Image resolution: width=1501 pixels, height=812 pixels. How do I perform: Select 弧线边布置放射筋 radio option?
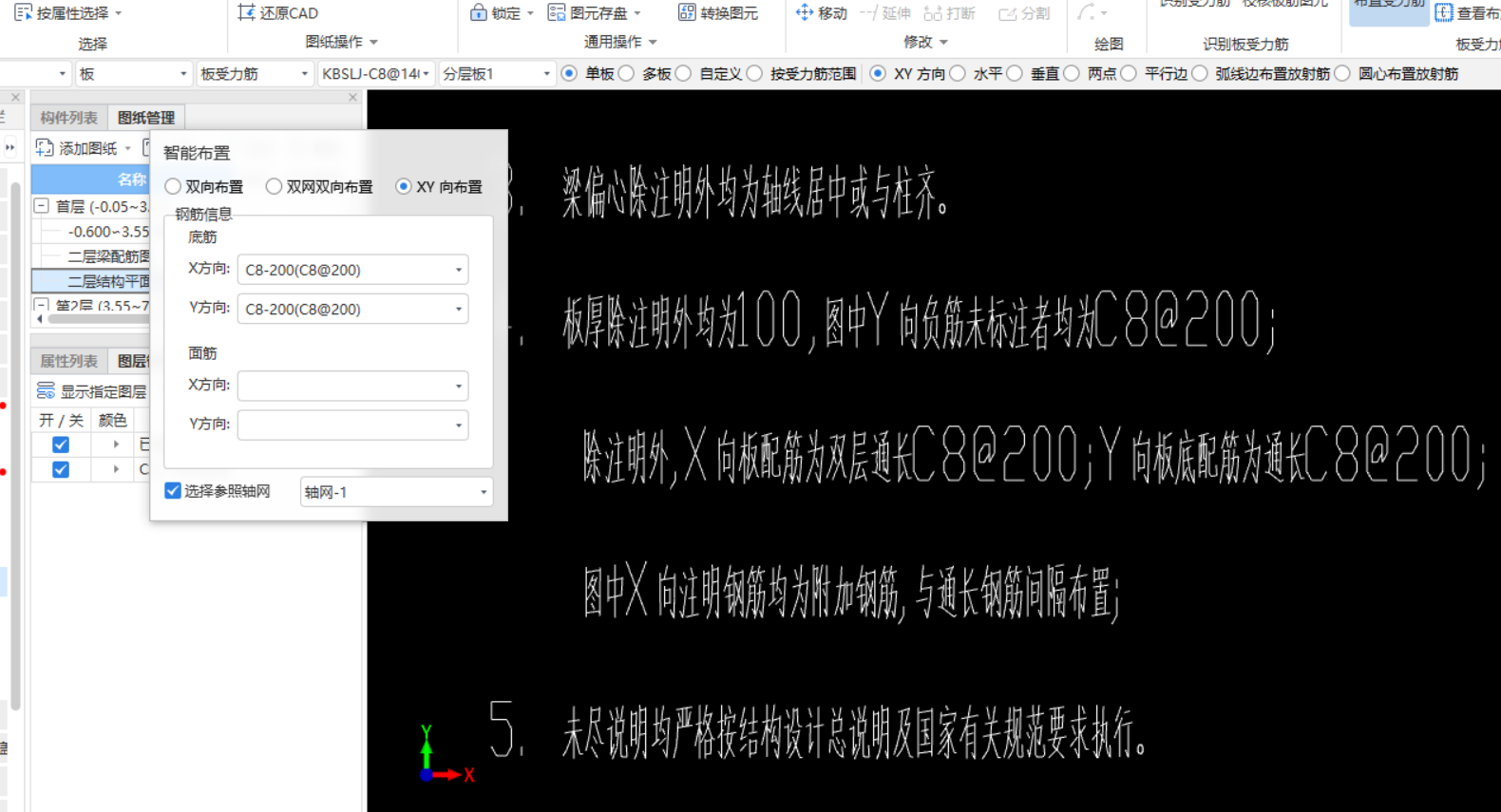click(1200, 73)
